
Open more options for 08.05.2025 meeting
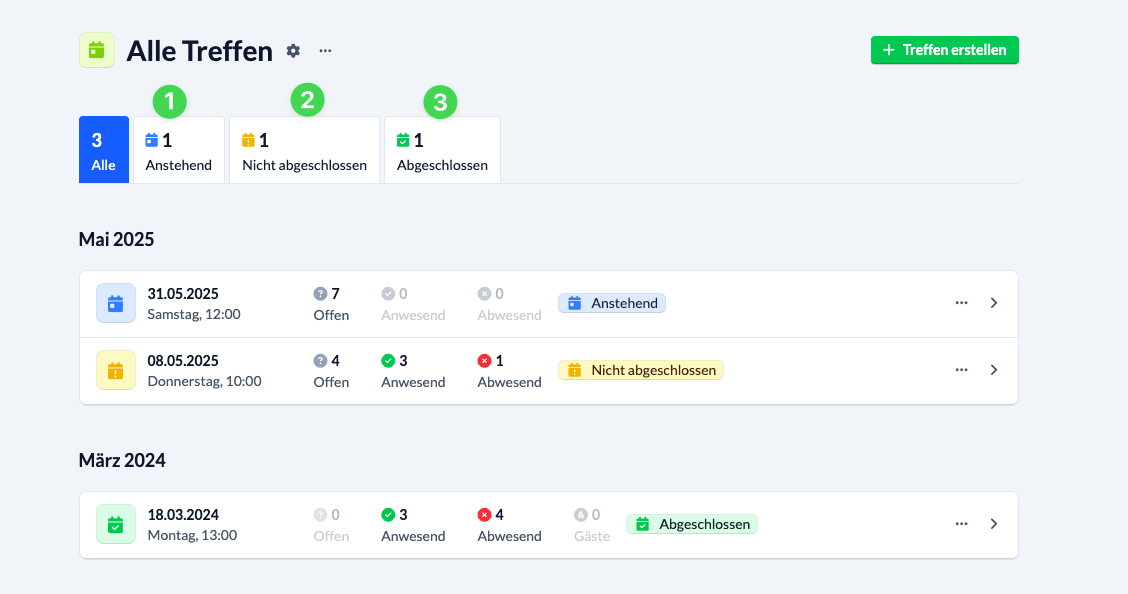click(961, 370)
